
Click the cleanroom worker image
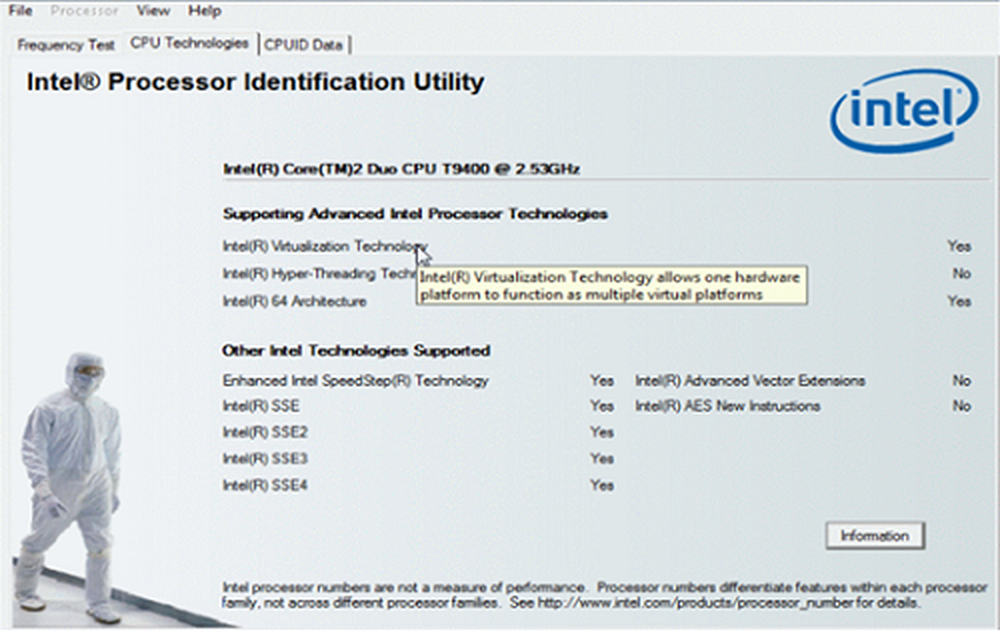71,488
